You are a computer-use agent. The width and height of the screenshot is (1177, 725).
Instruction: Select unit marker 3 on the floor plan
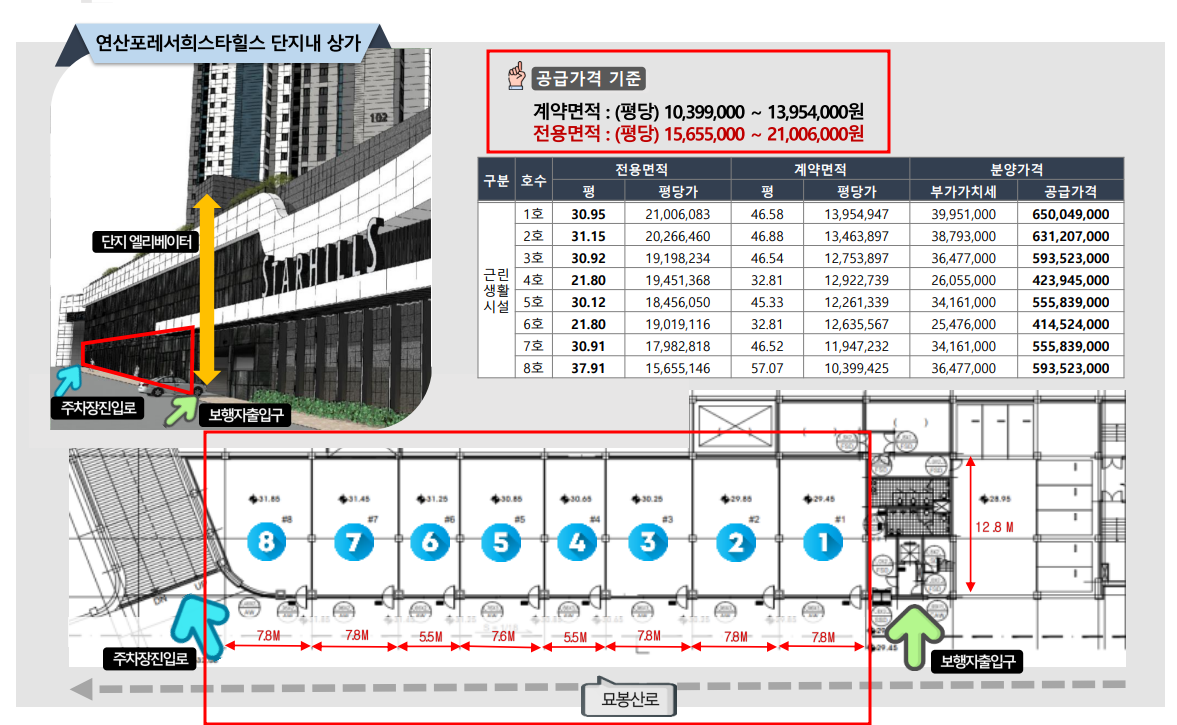(648, 541)
